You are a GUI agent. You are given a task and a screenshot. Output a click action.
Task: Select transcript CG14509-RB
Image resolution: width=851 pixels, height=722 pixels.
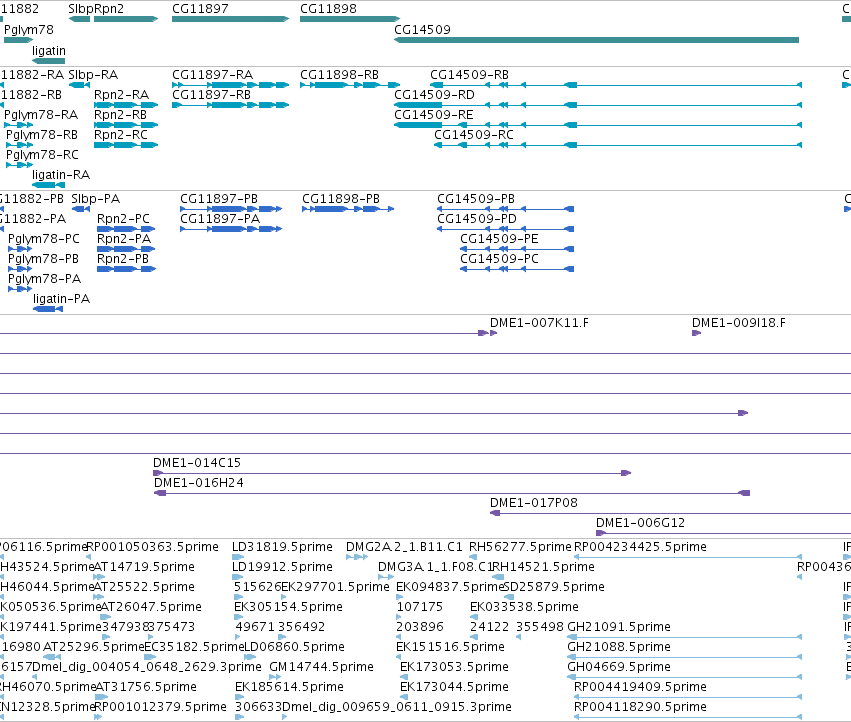pyautogui.click(x=469, y=74)
